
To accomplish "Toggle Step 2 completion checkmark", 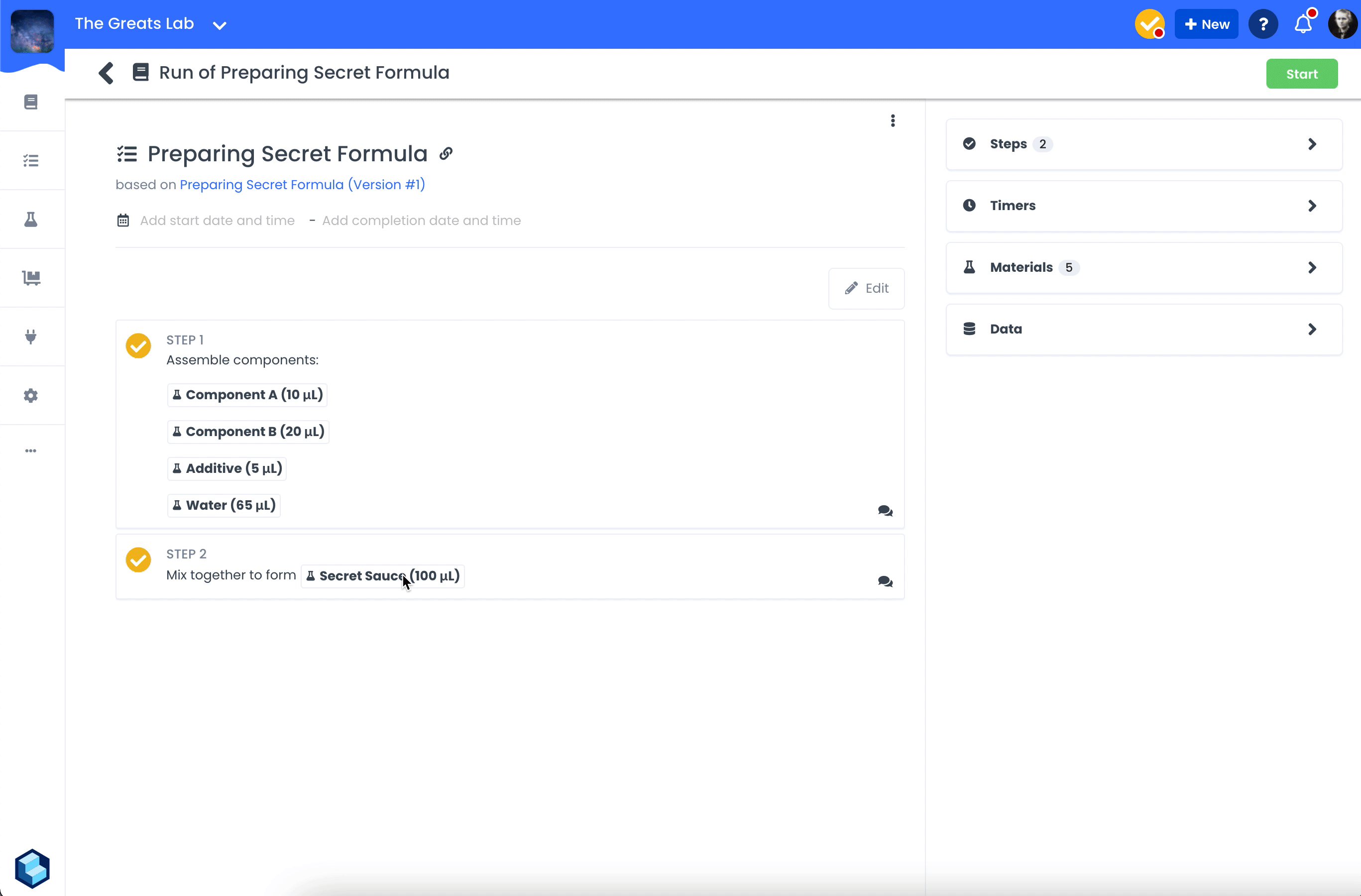I will [x=138, y=559].
